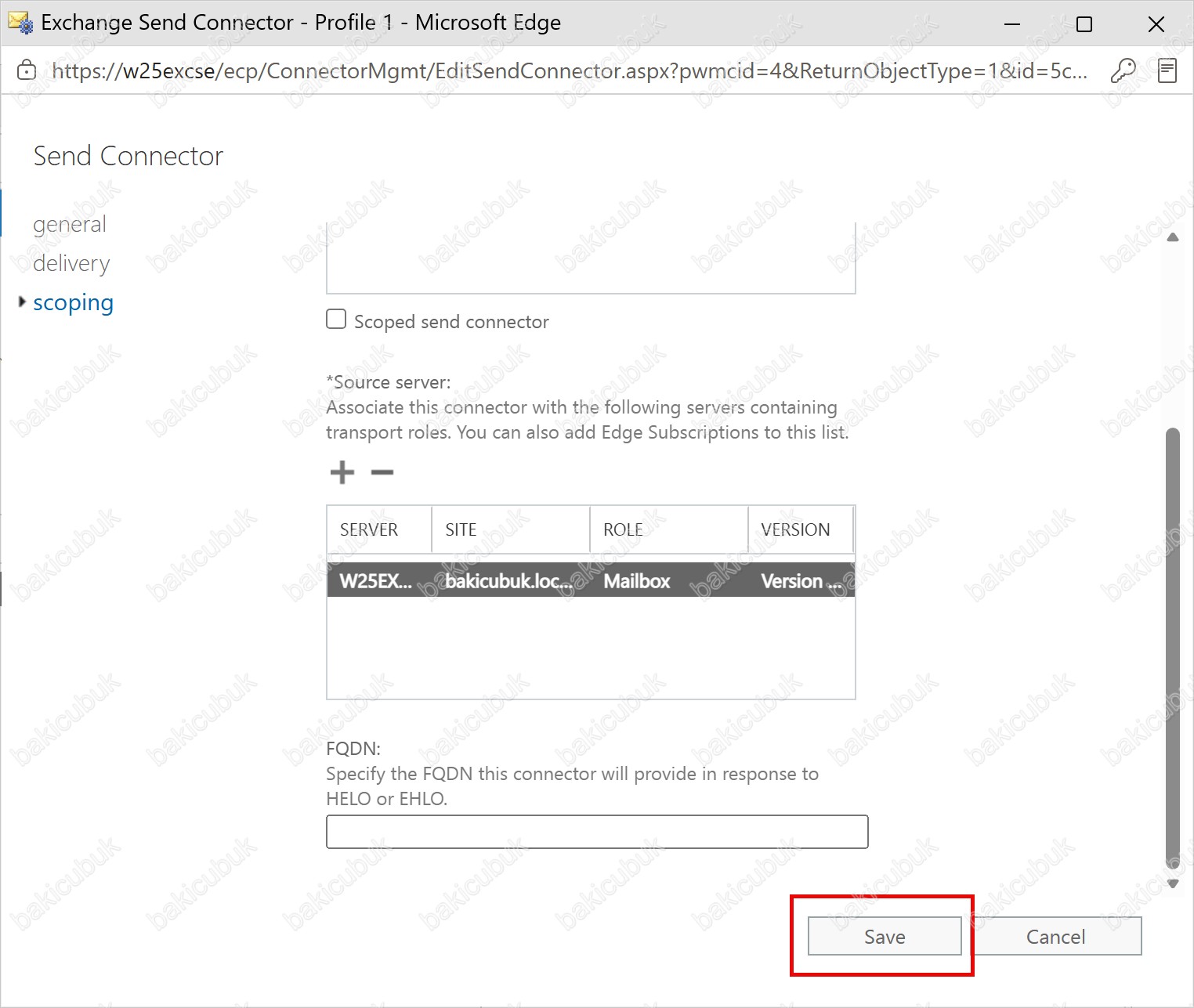Click the Version... cell in server row
Screen dimensions: 1194x1008
[801, 580]
